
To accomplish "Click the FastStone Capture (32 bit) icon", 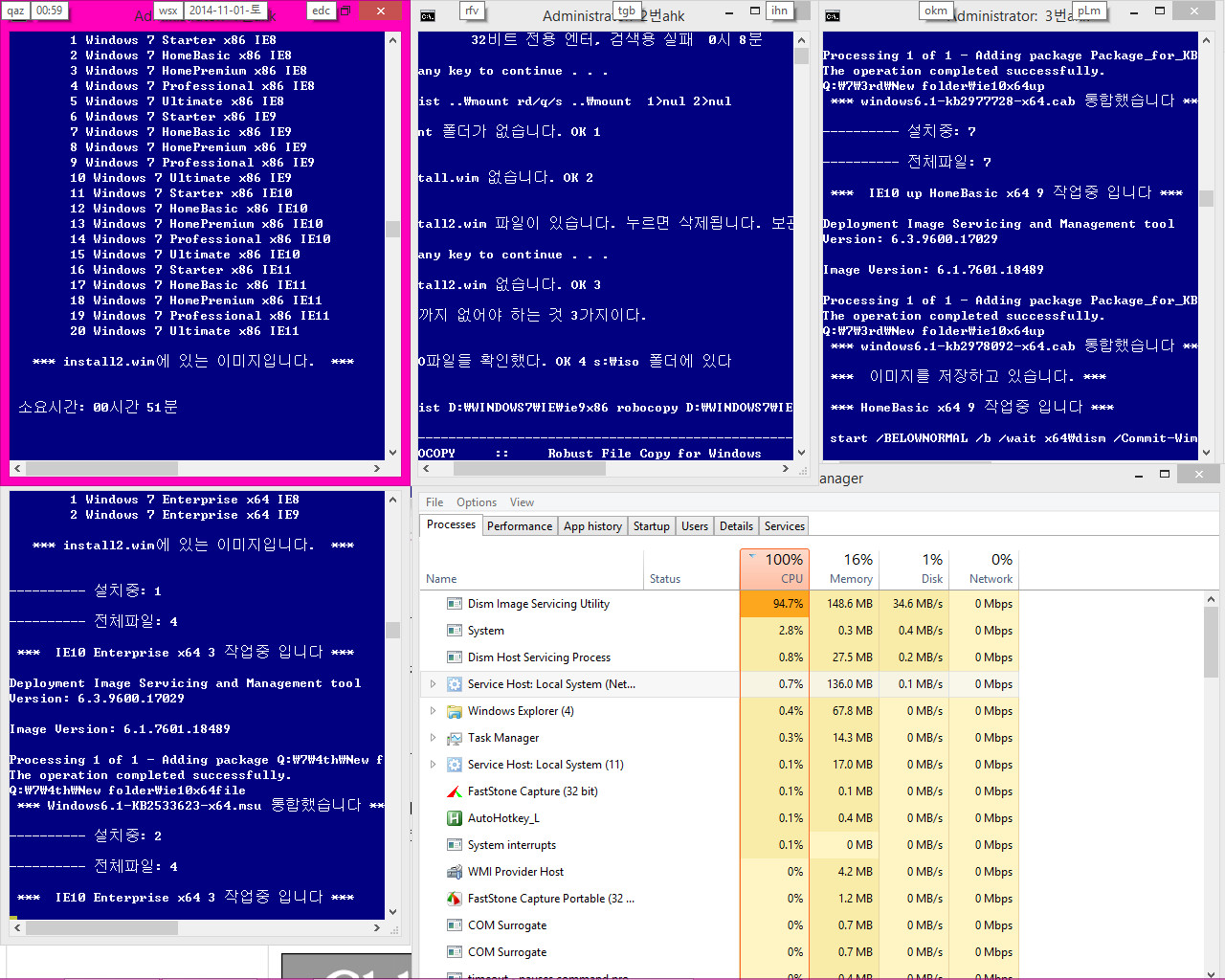I will point(455,791).
